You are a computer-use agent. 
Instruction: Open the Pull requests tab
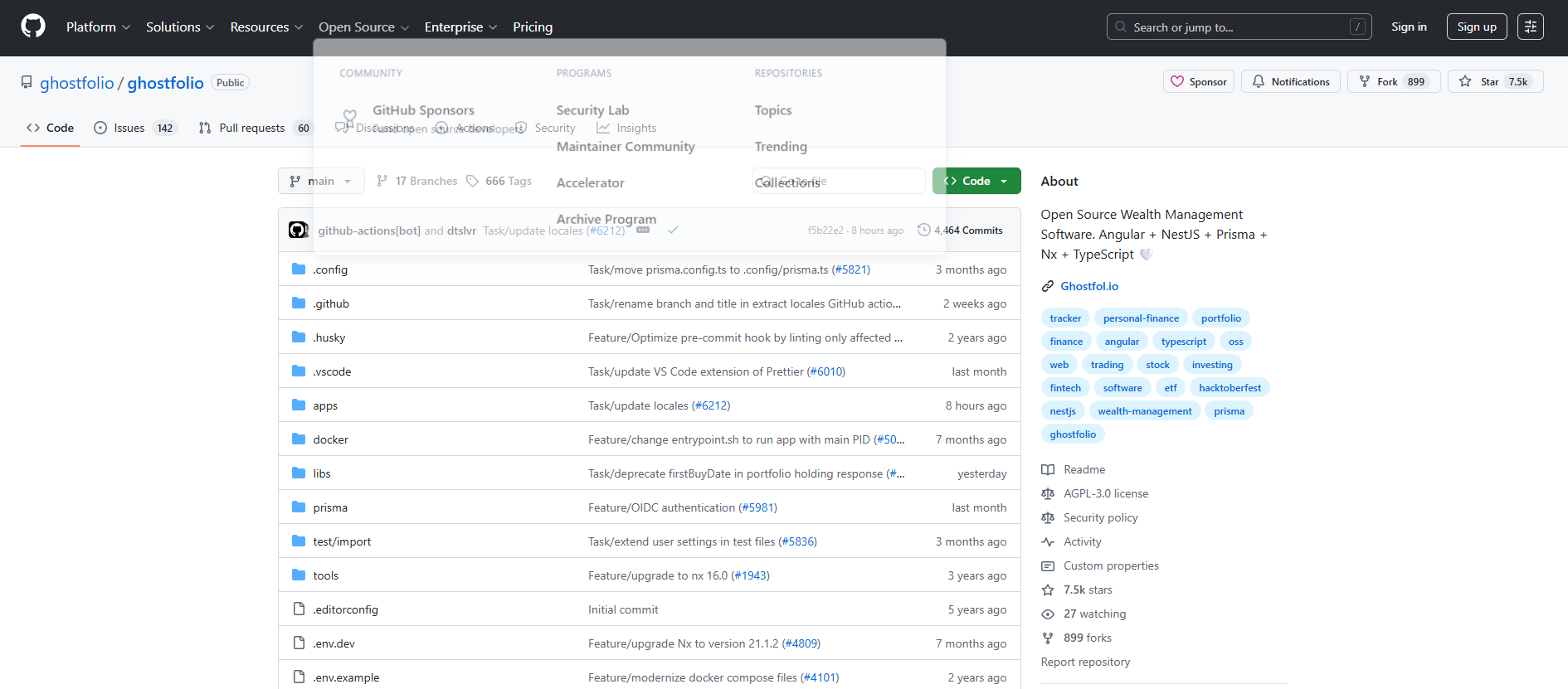[x=254, y=128]
